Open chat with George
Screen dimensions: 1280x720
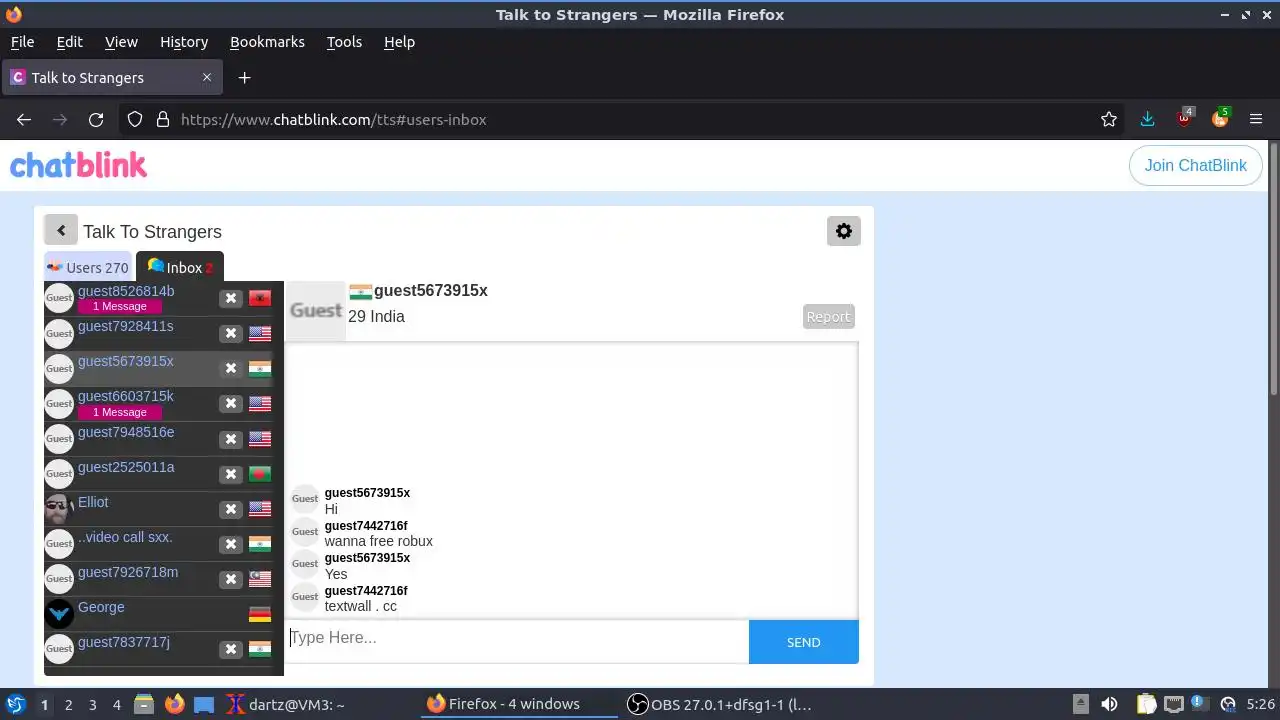(101, 607)
